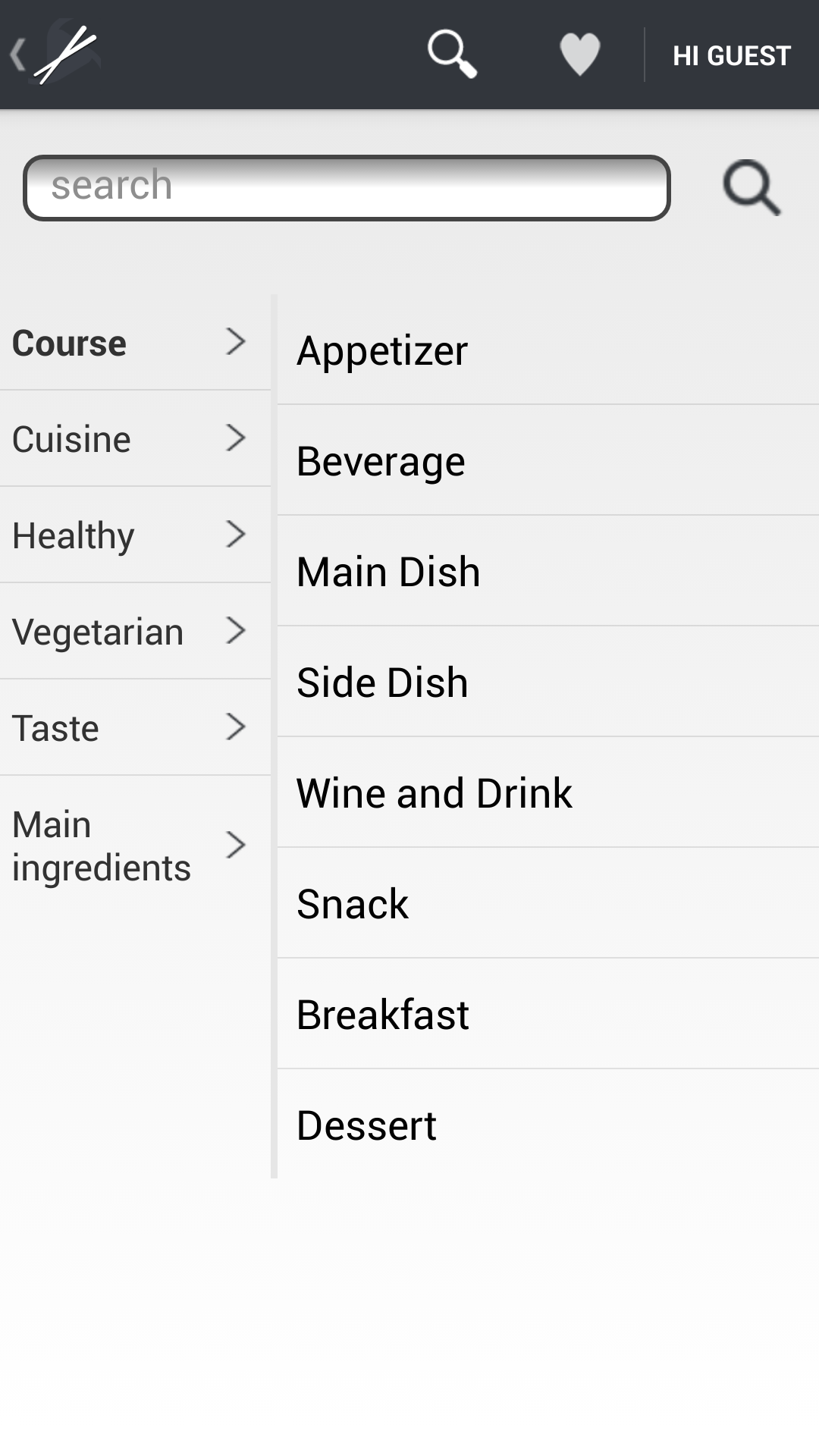Select Appetizer course
Image resolution: width=819 pixels, height=1456 pixels.
pos(548,350)
